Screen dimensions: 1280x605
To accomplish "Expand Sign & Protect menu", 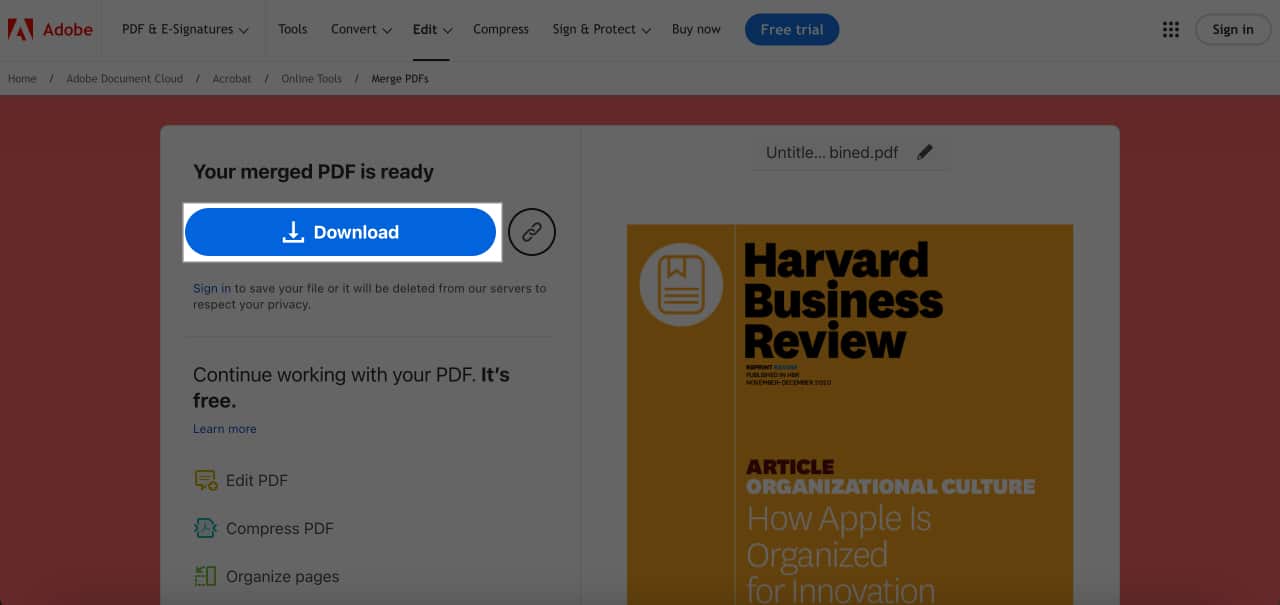I will (x=601, y=29).
